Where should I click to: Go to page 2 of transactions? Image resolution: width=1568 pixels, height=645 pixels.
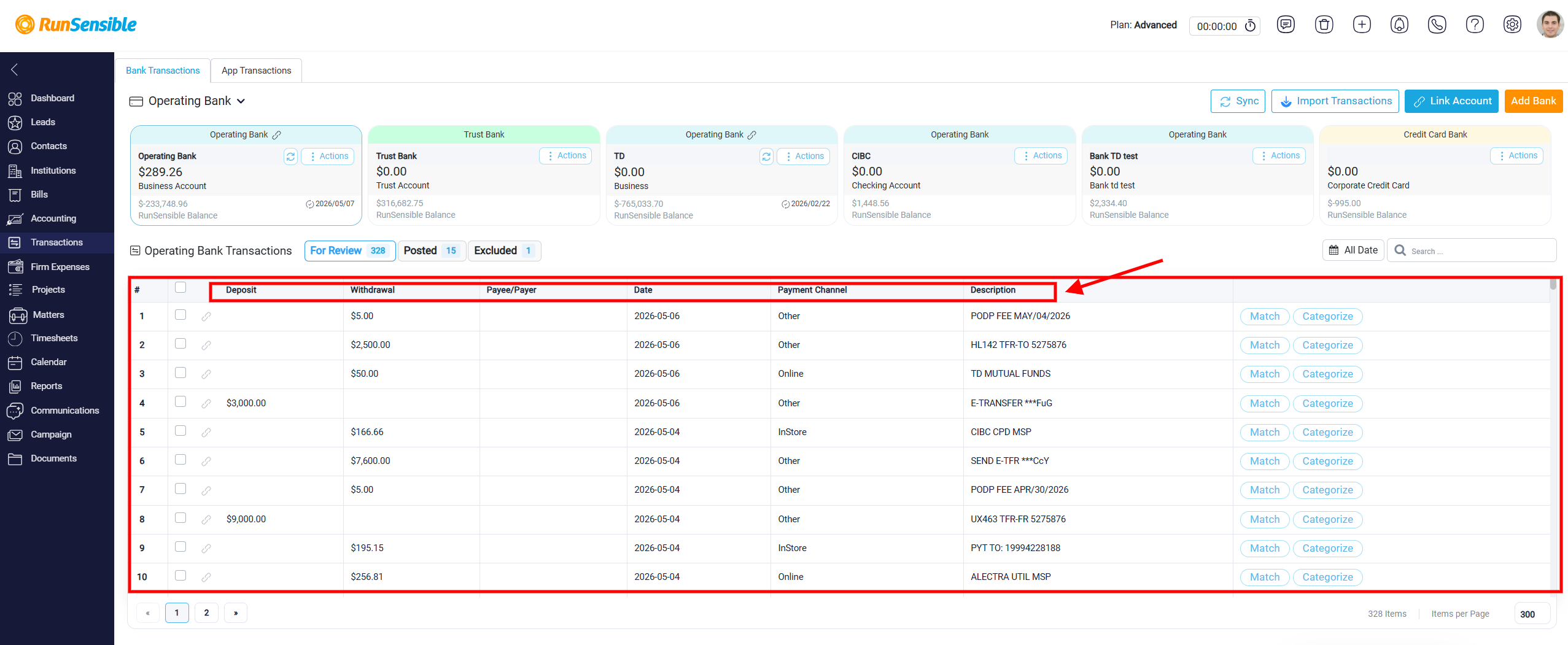(x=206, y=612)
